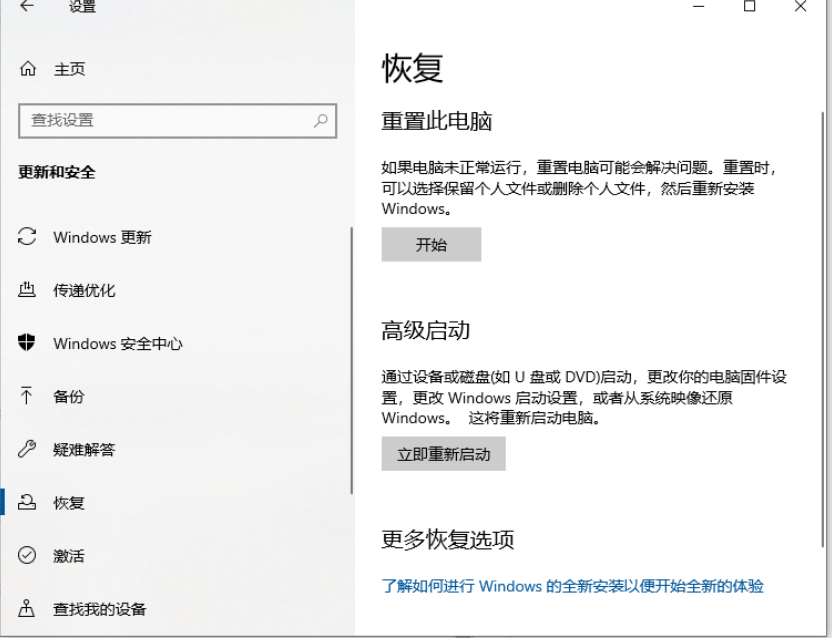Maximize the 设置 window
The image size is (832, 640).
coord(750,7)
